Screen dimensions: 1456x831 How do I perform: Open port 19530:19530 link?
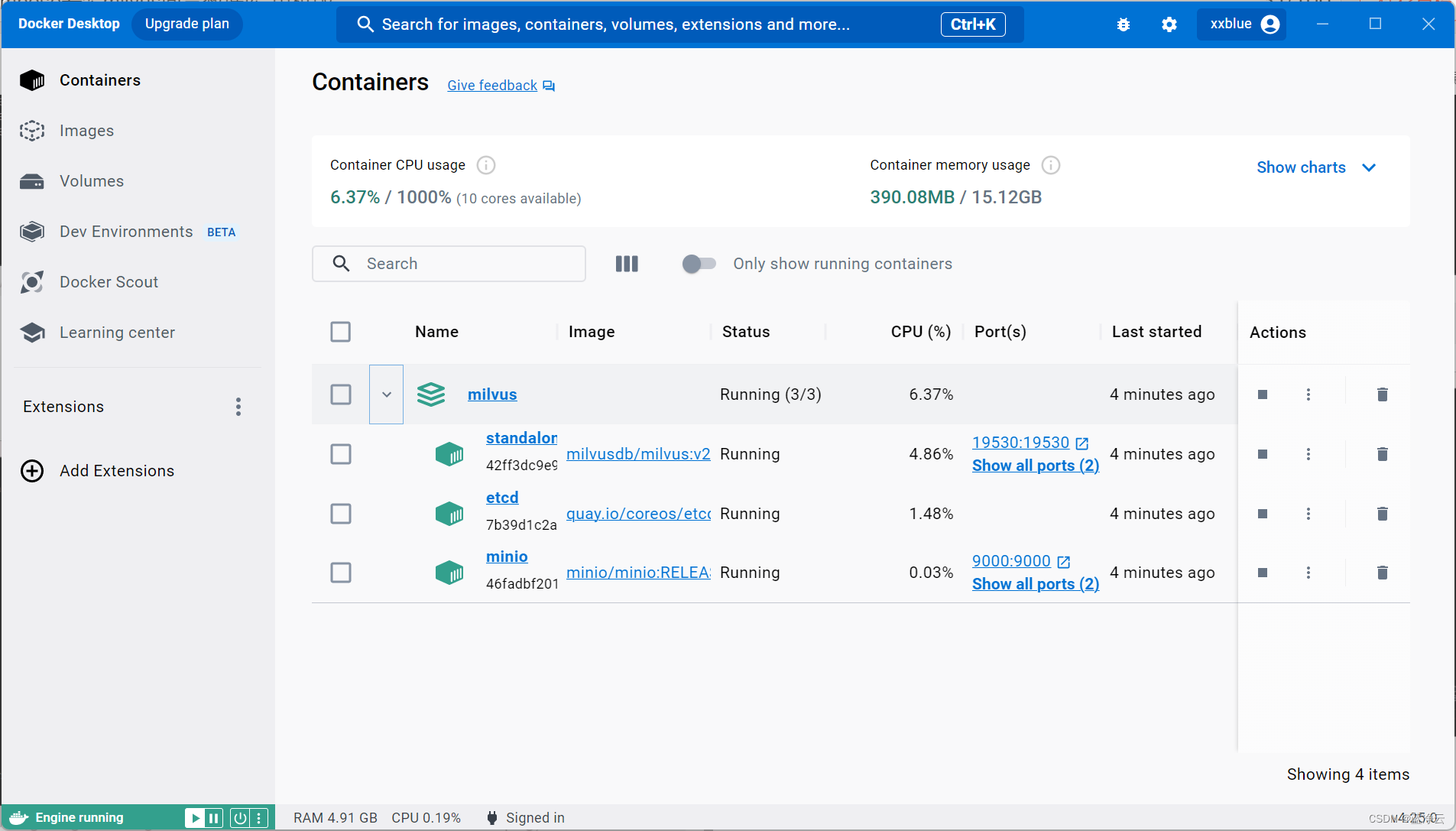(1021, 443)
